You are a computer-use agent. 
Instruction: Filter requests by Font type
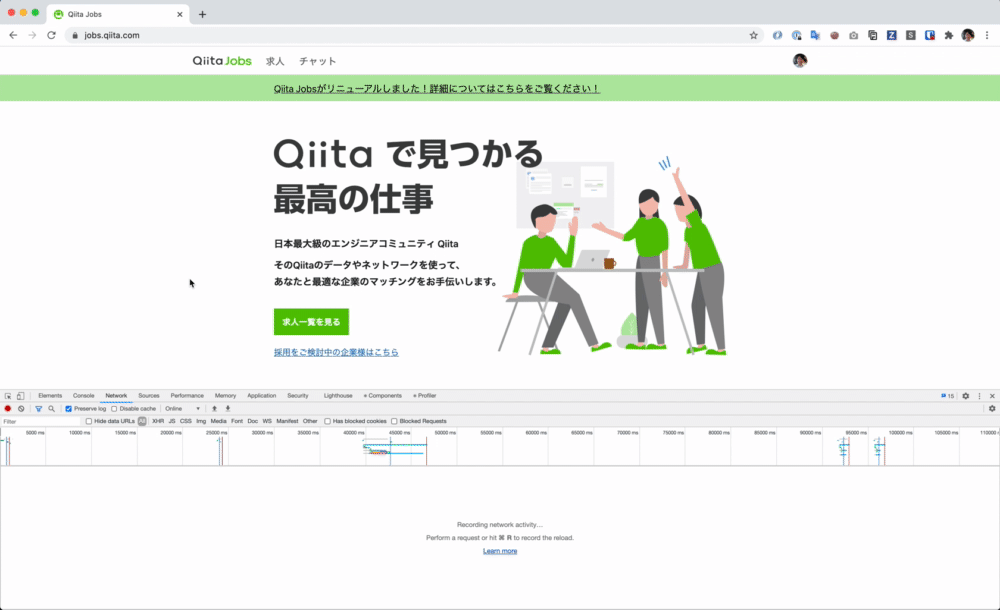(x=237, y=421)
